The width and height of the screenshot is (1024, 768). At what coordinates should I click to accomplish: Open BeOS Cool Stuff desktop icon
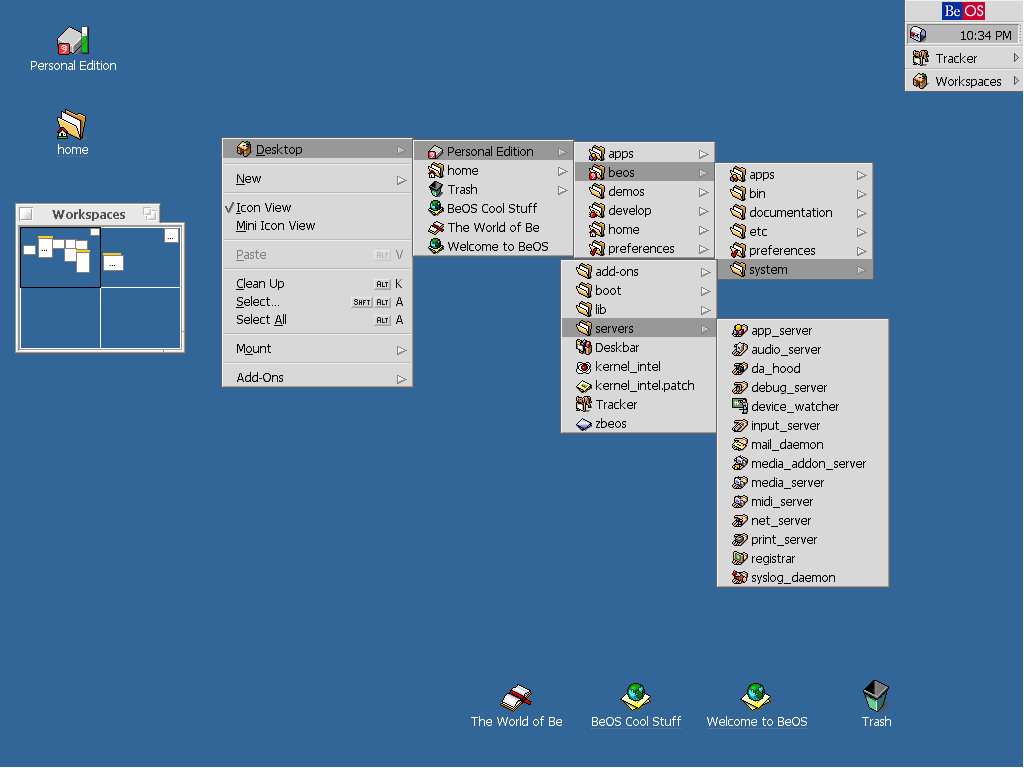click(x=635, y=697)
